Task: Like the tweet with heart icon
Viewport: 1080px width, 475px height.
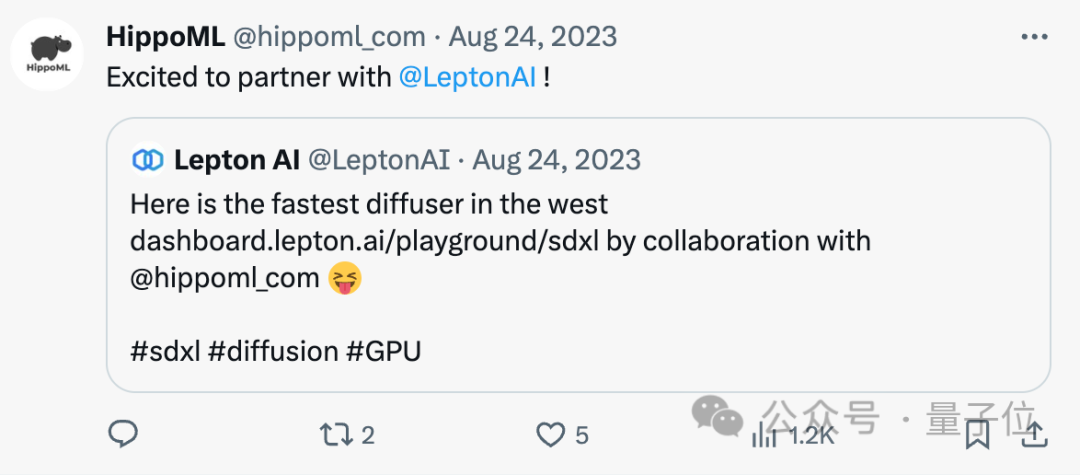Action: [550, 434]
